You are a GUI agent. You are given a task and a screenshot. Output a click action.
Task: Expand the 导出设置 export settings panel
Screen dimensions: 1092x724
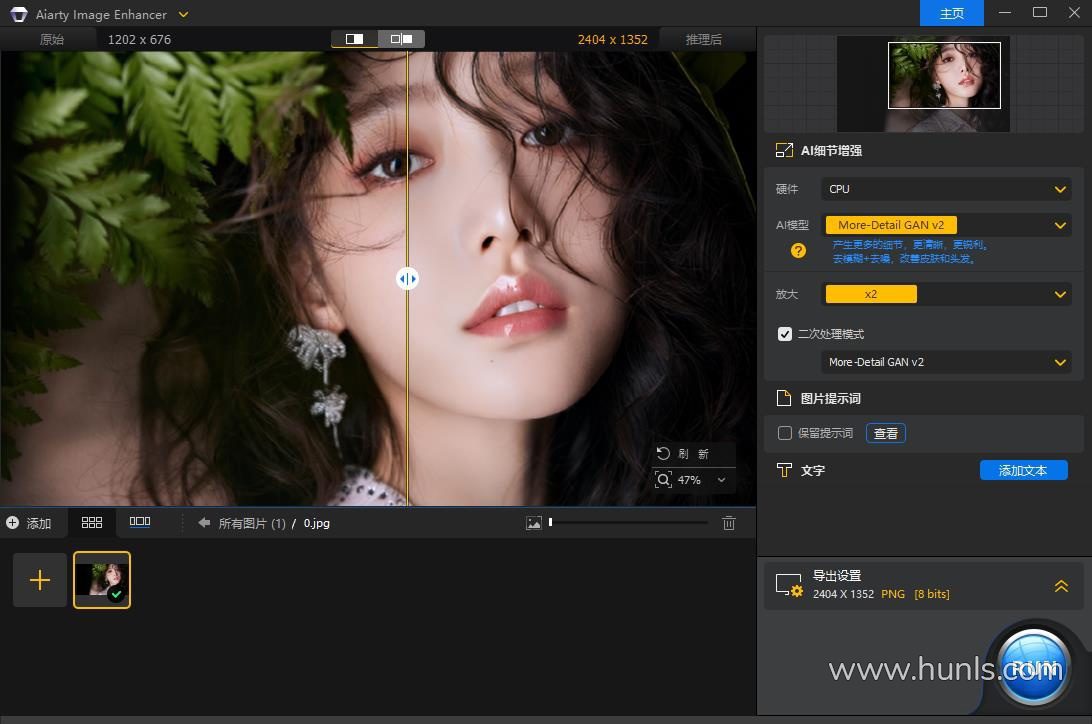pyautogui.click(x=1061, y=586)
